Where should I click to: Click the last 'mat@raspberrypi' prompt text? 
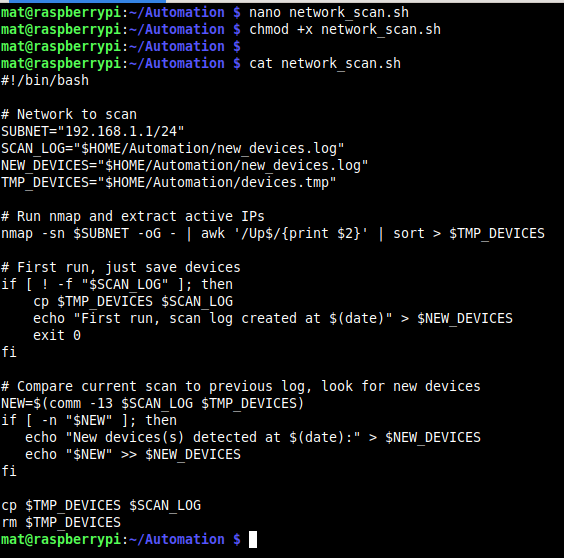[x=61, y=539]
